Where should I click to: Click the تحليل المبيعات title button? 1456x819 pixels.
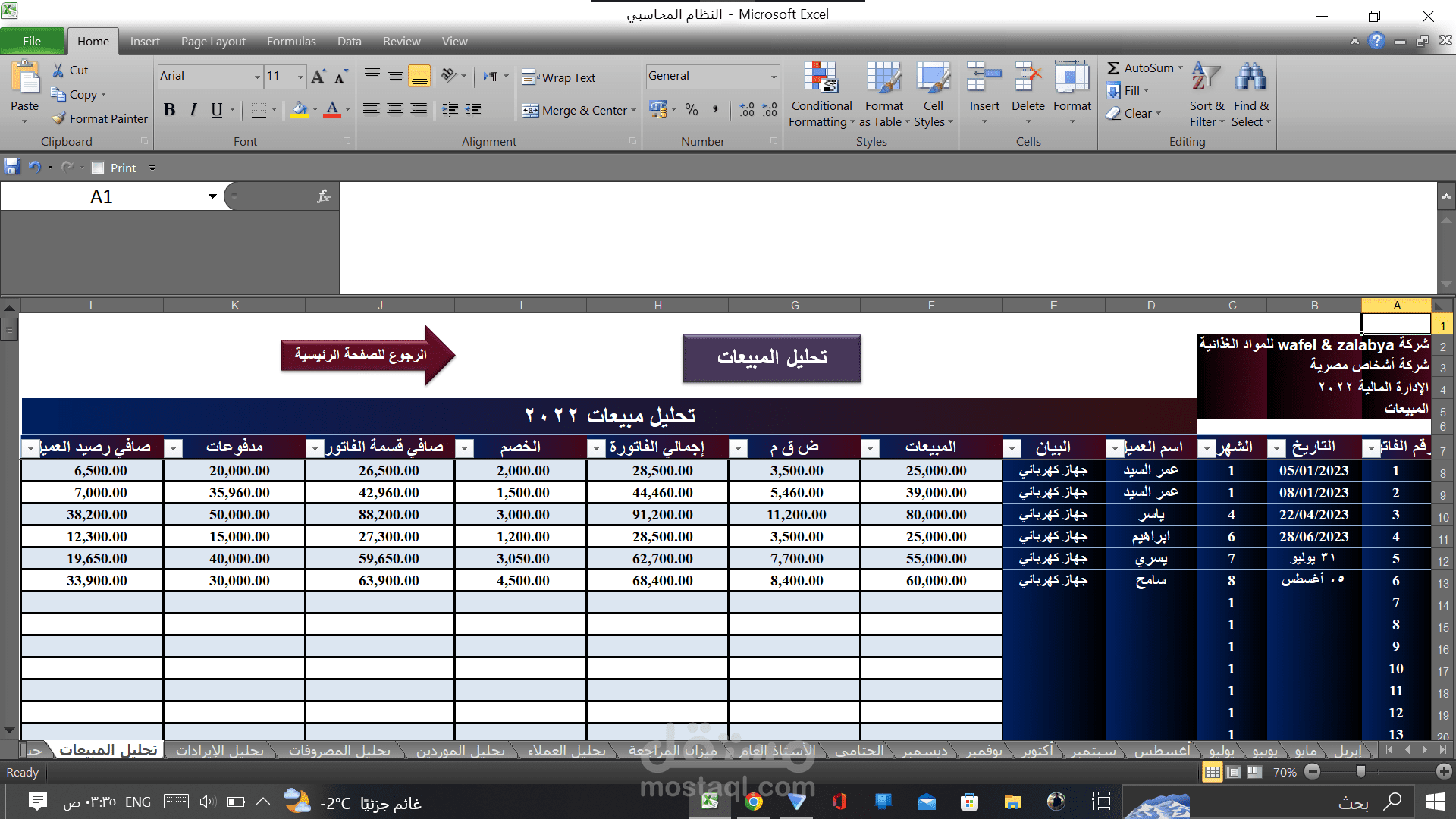(x=771, y=358)
